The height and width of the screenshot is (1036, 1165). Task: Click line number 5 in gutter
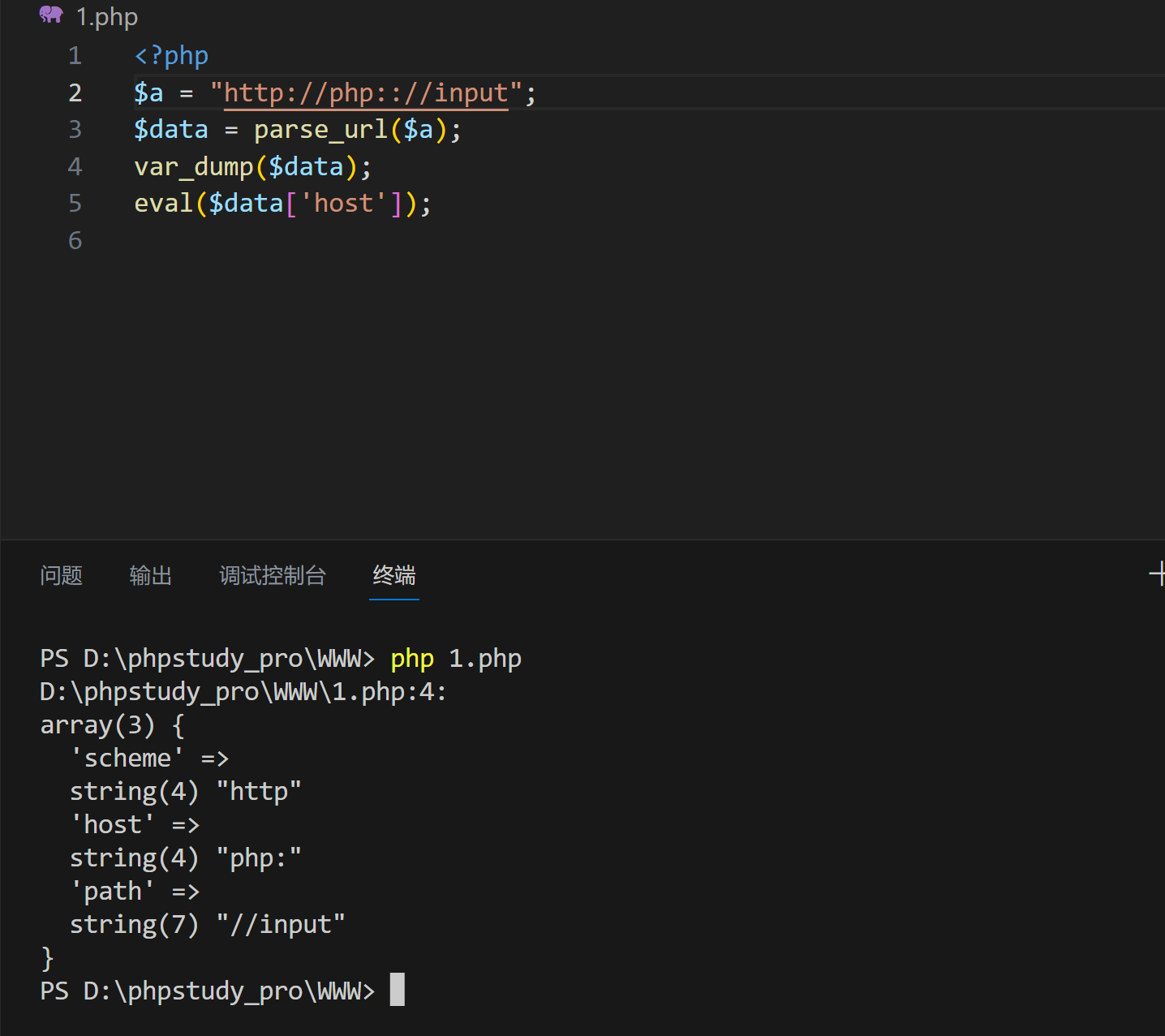pos(75,203)
